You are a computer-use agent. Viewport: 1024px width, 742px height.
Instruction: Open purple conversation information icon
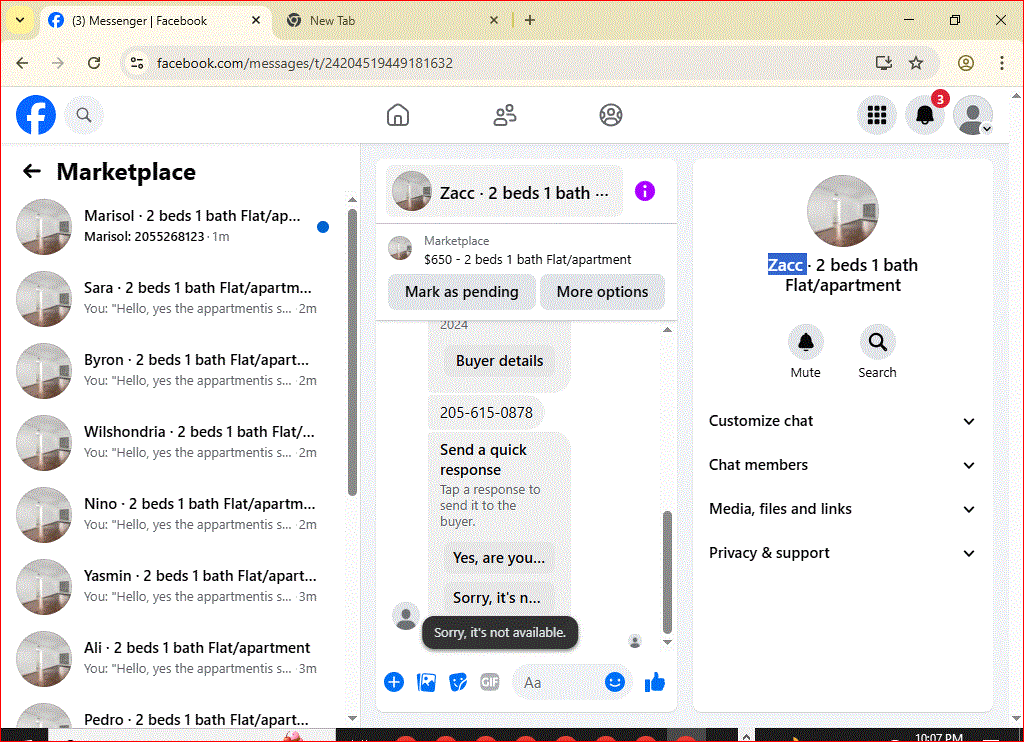645,191
